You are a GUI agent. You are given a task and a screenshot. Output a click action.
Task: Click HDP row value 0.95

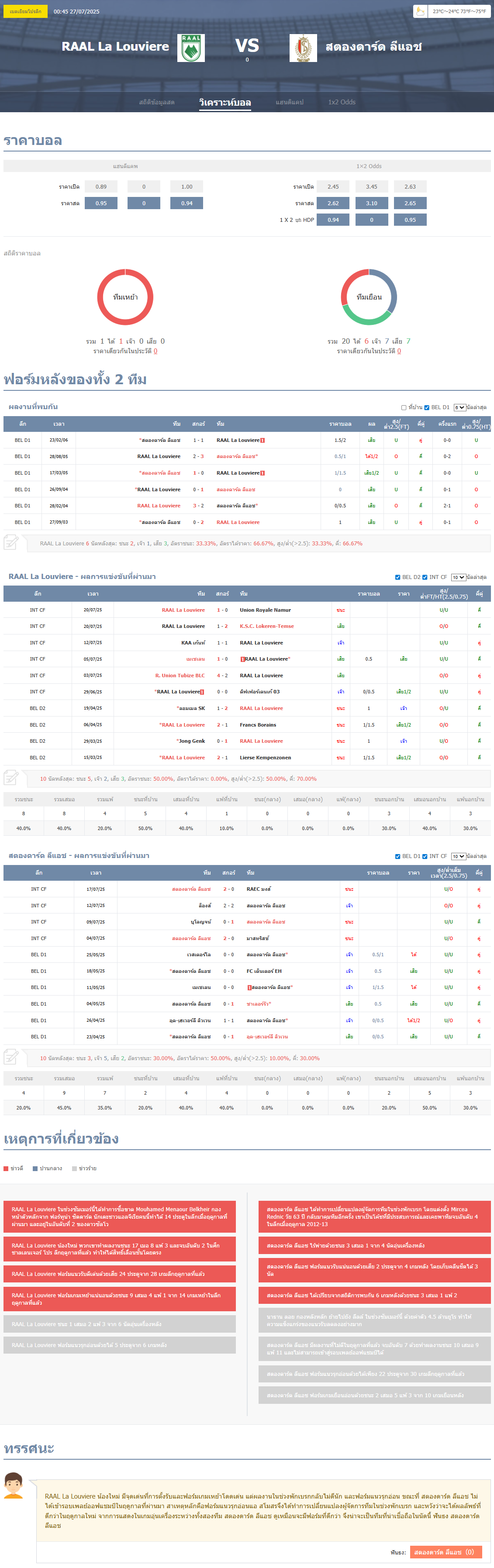410,220
